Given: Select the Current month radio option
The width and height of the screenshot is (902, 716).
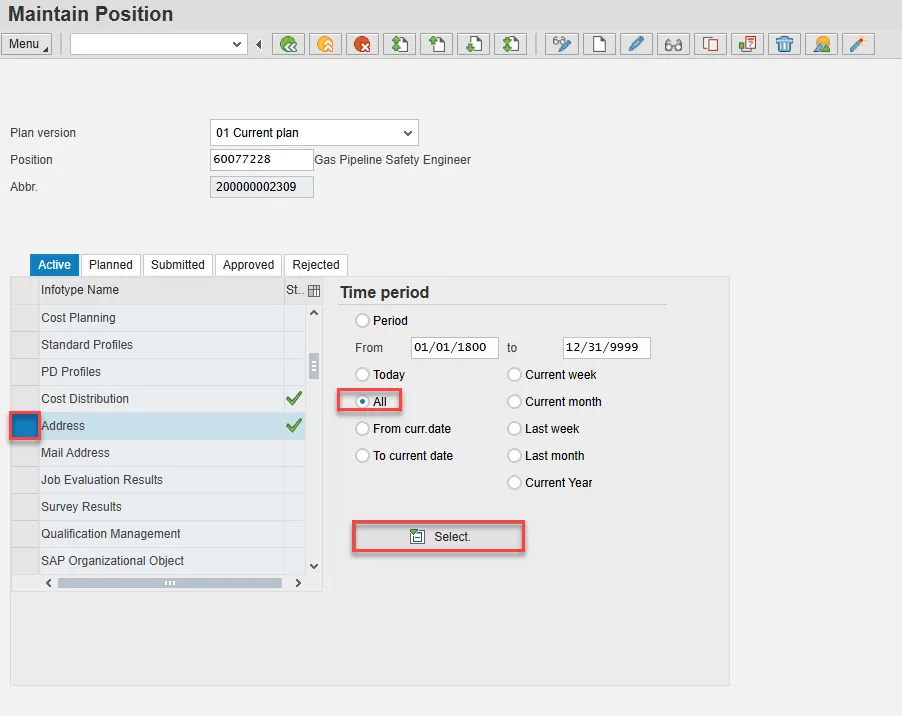Looking at the screenshot, I should click(515, 402).
